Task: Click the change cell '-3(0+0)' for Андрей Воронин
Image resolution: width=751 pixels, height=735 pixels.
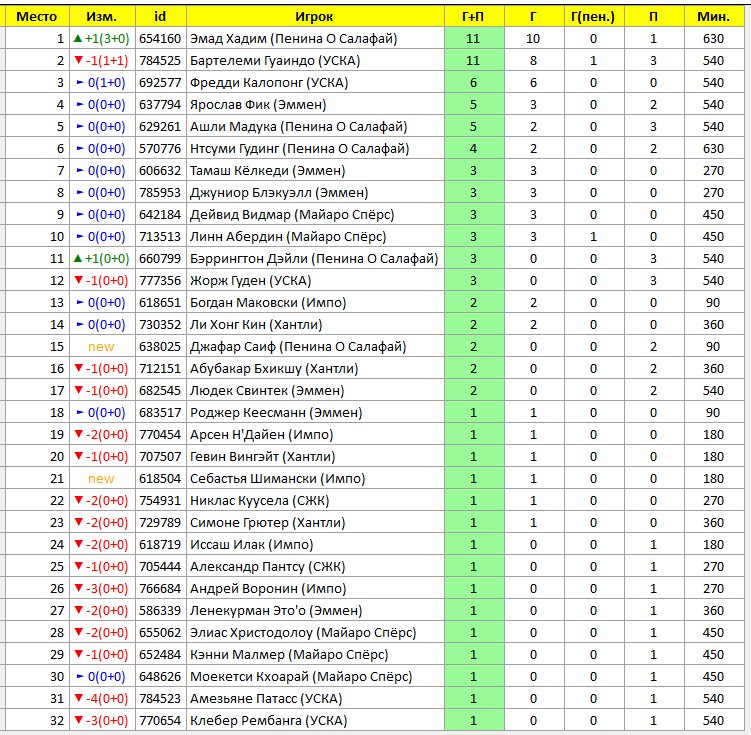Action: pyautogui.click(x=102, y=589)
